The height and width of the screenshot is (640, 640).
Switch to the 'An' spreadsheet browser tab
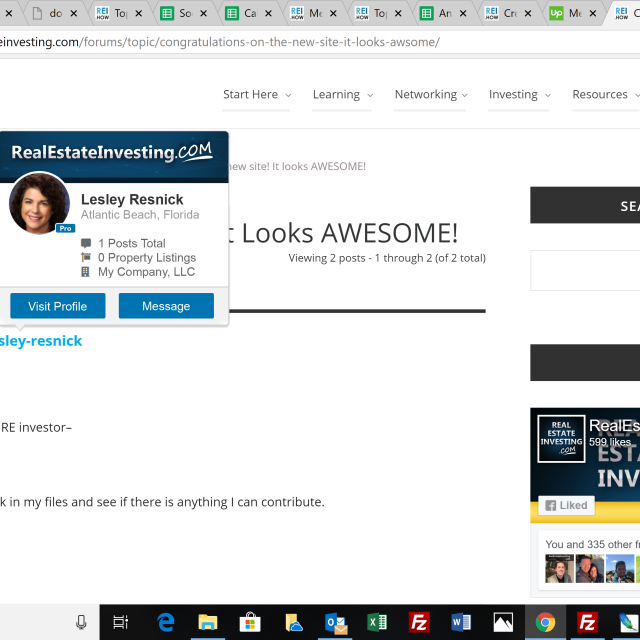[x=445, y=13]
